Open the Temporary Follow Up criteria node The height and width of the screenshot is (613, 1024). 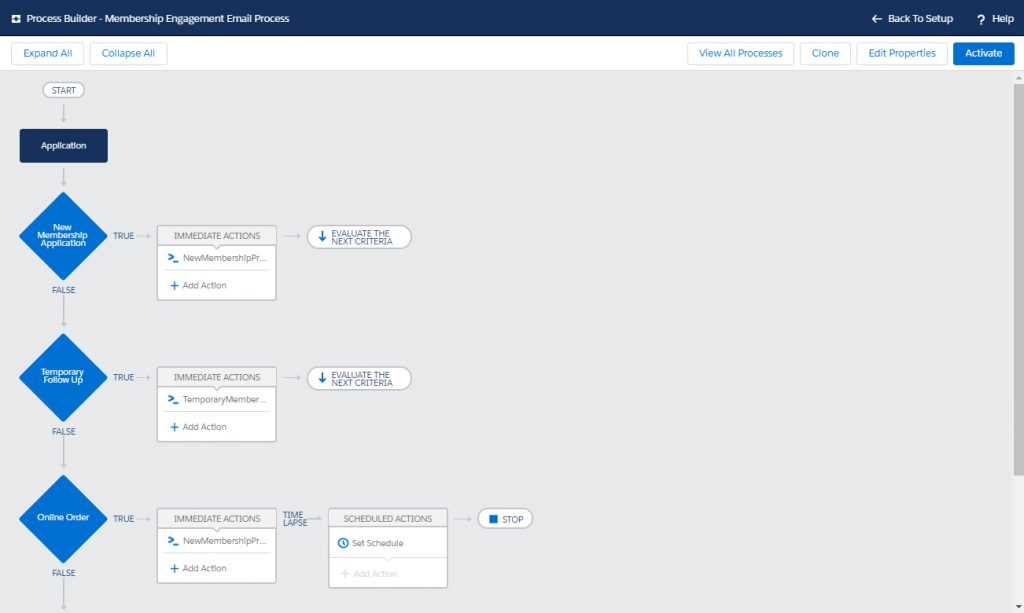(63, 377)
